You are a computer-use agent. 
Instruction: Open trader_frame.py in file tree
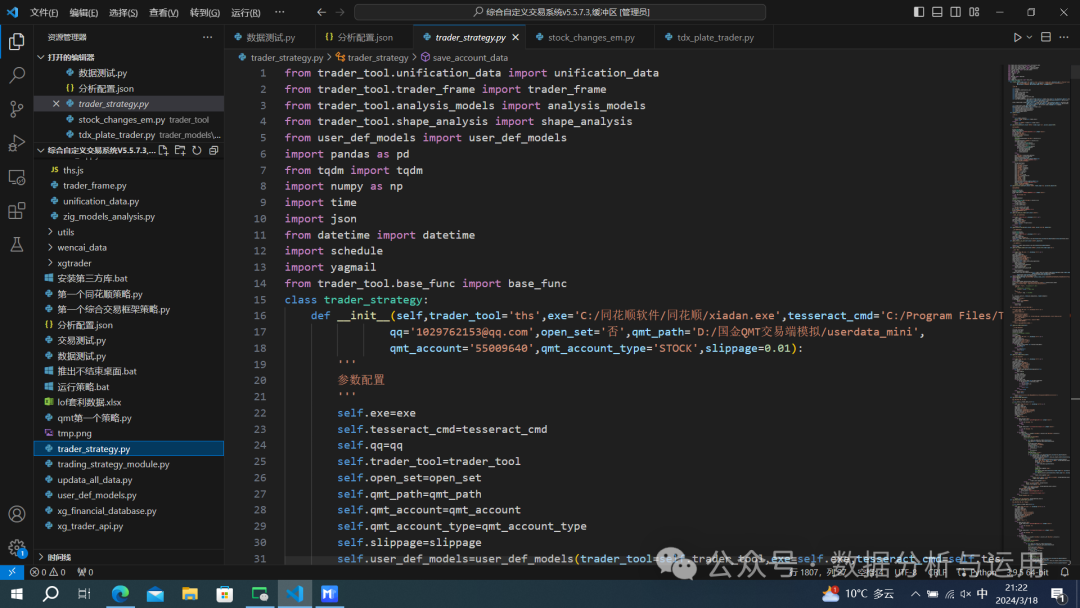(94, 185)
